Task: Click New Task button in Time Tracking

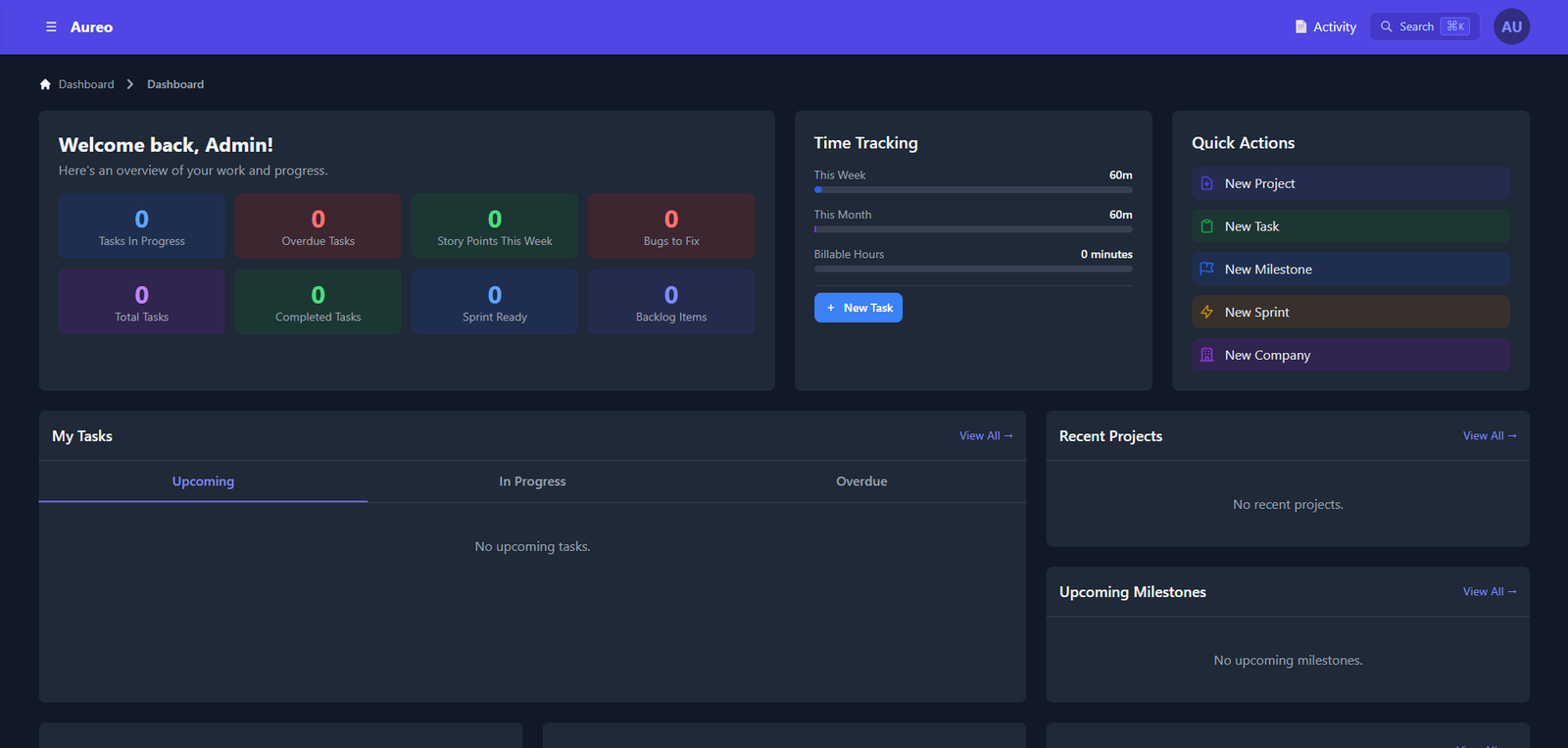Action: pyautogui.click(x=858, y=308)
